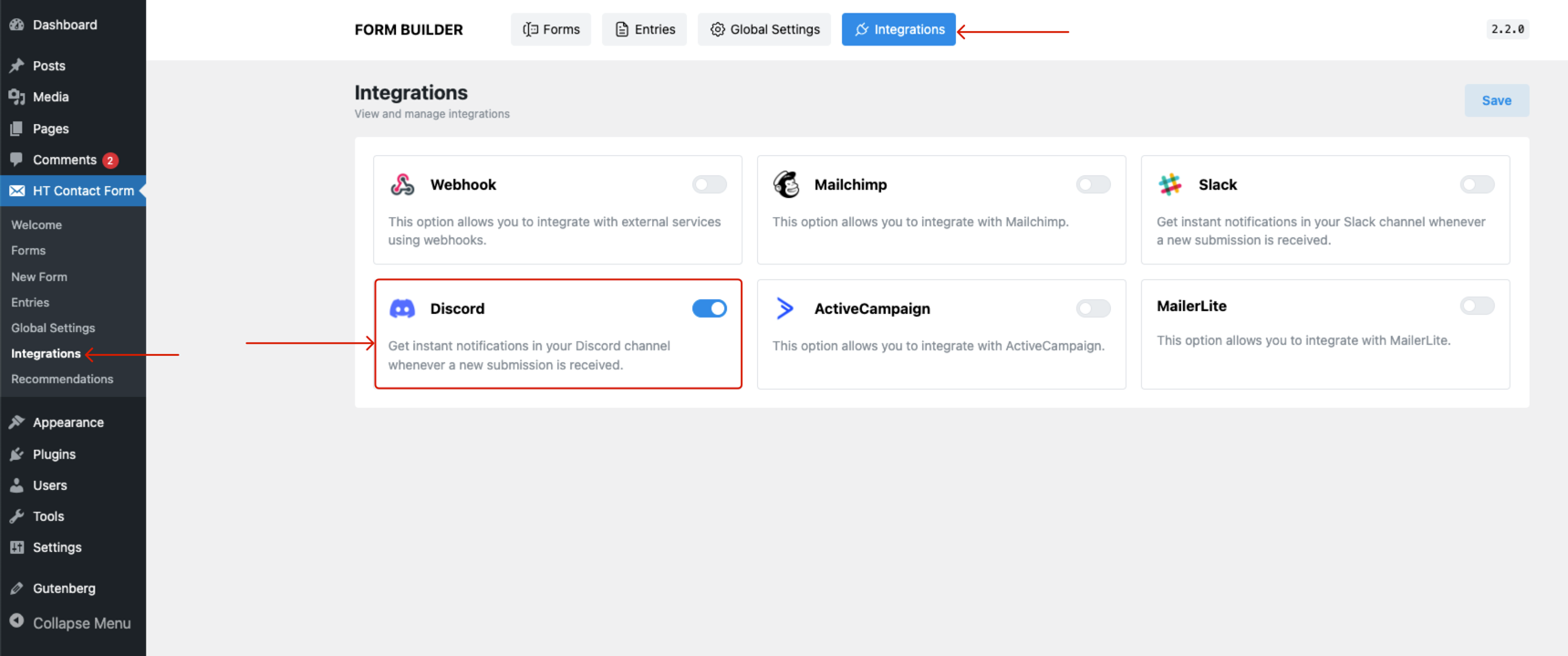Click the Slack card title
The width and height of the screenshot is (1568, 656).
tap(1218, 184)
